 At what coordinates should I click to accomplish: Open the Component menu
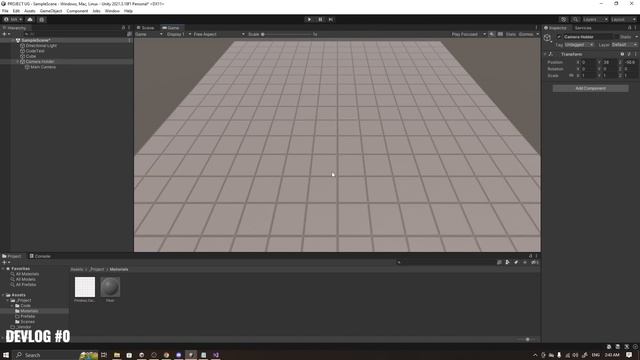click(77, 11)
